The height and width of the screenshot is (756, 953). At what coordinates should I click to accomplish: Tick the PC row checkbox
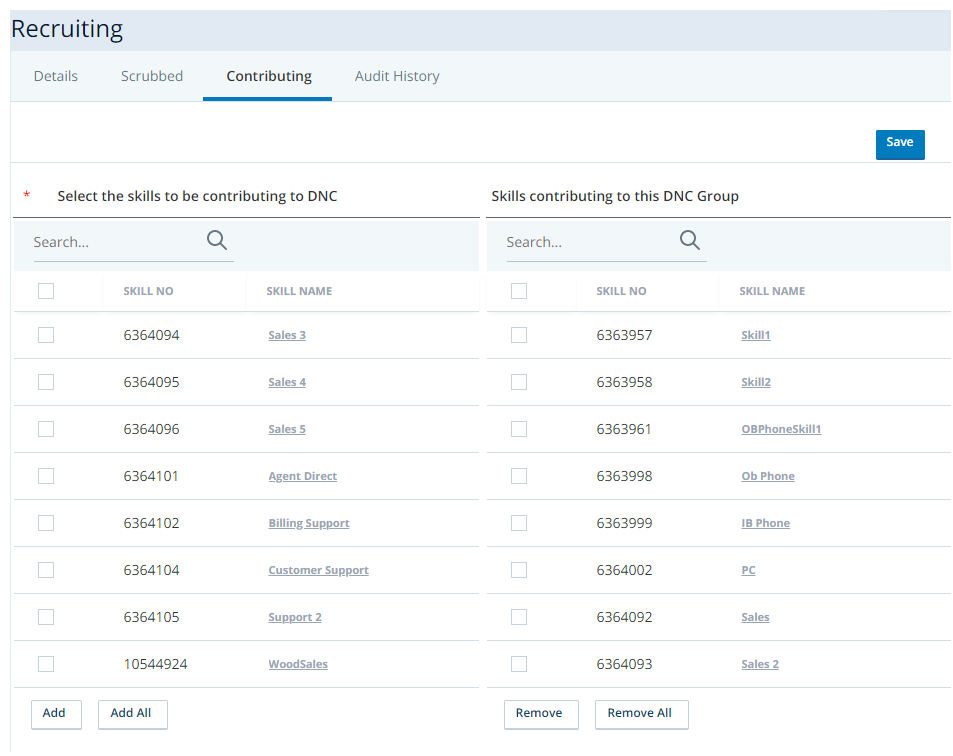coord(519,570)
